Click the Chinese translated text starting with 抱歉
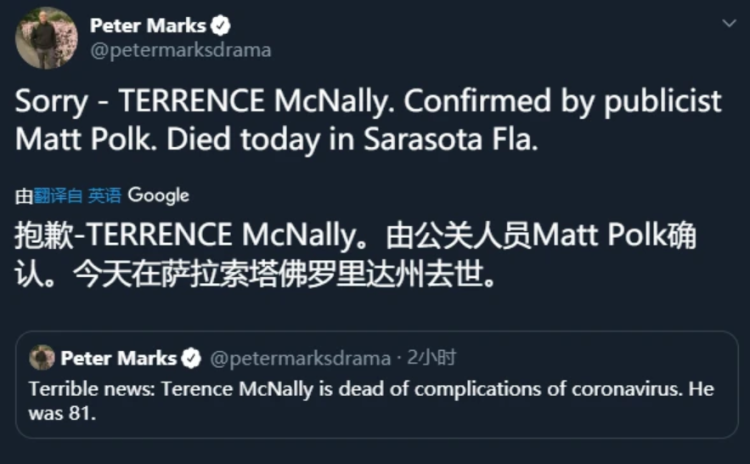Viewport: 750px width, 464px height. pos(200,238)
